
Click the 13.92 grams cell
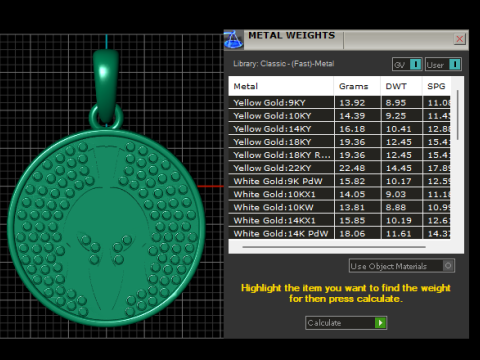(x=357, y=103)
